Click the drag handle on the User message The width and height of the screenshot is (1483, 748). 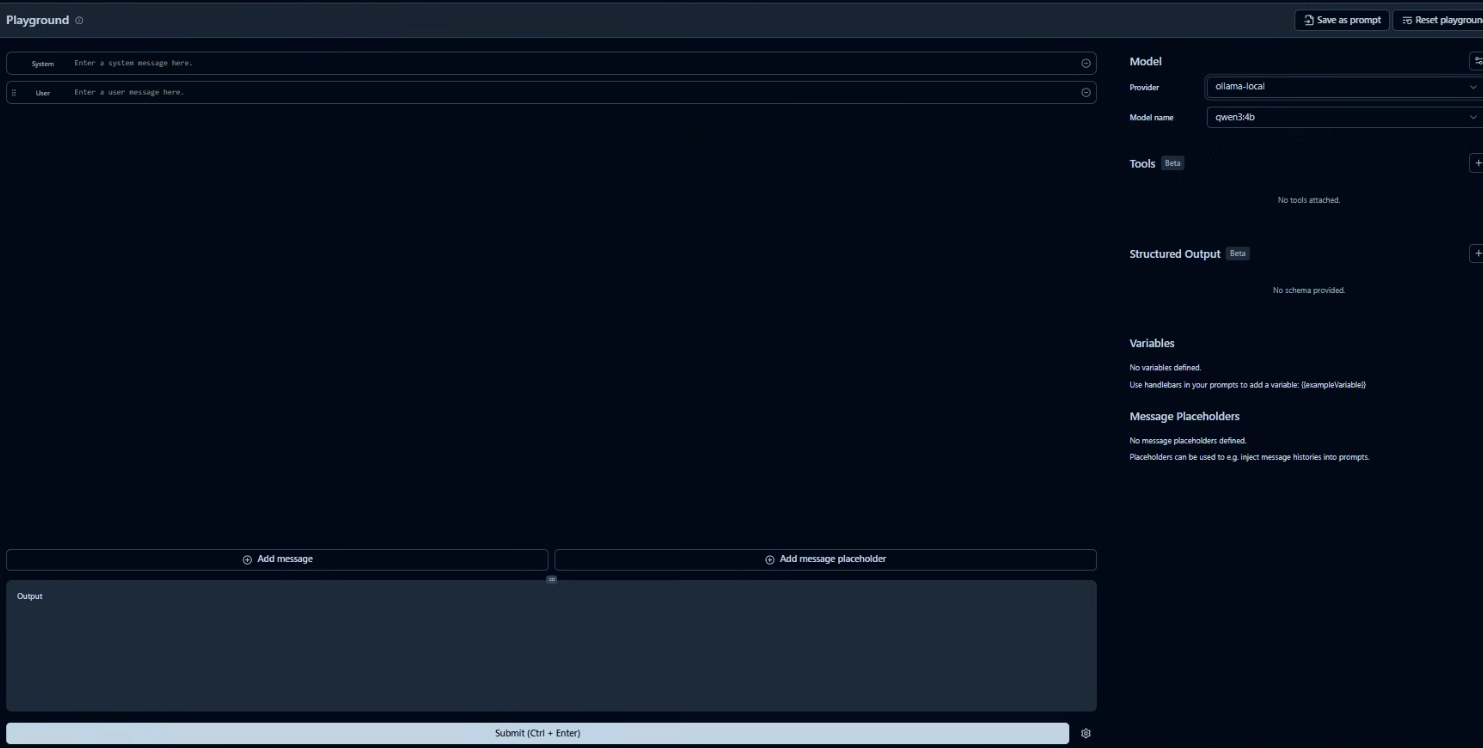point(14,92)
